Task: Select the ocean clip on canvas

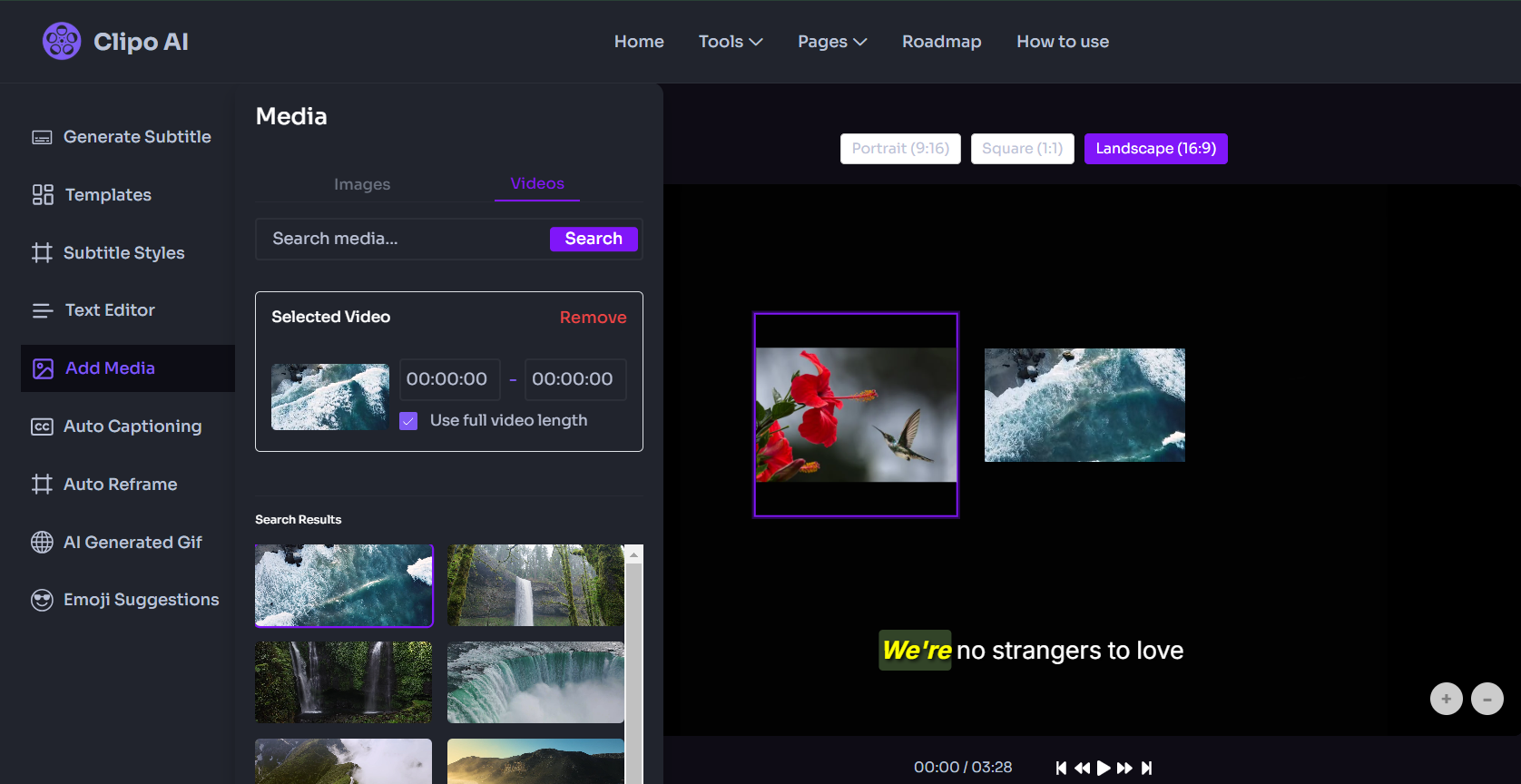Action: [x=1084, y=405]
